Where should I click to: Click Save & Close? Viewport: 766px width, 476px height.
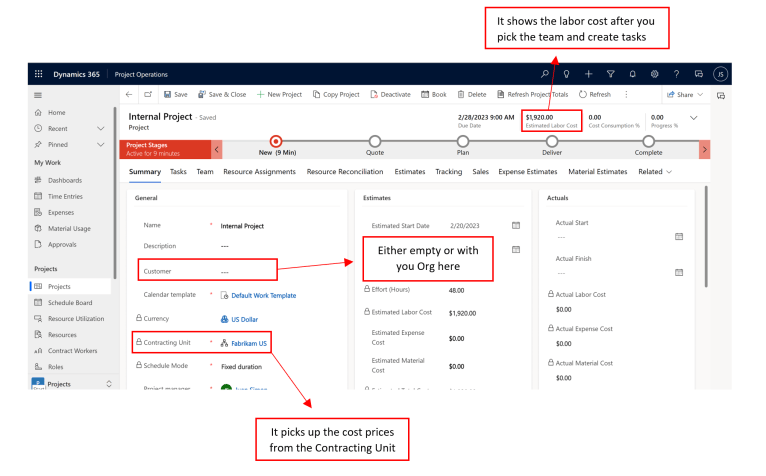222,95
